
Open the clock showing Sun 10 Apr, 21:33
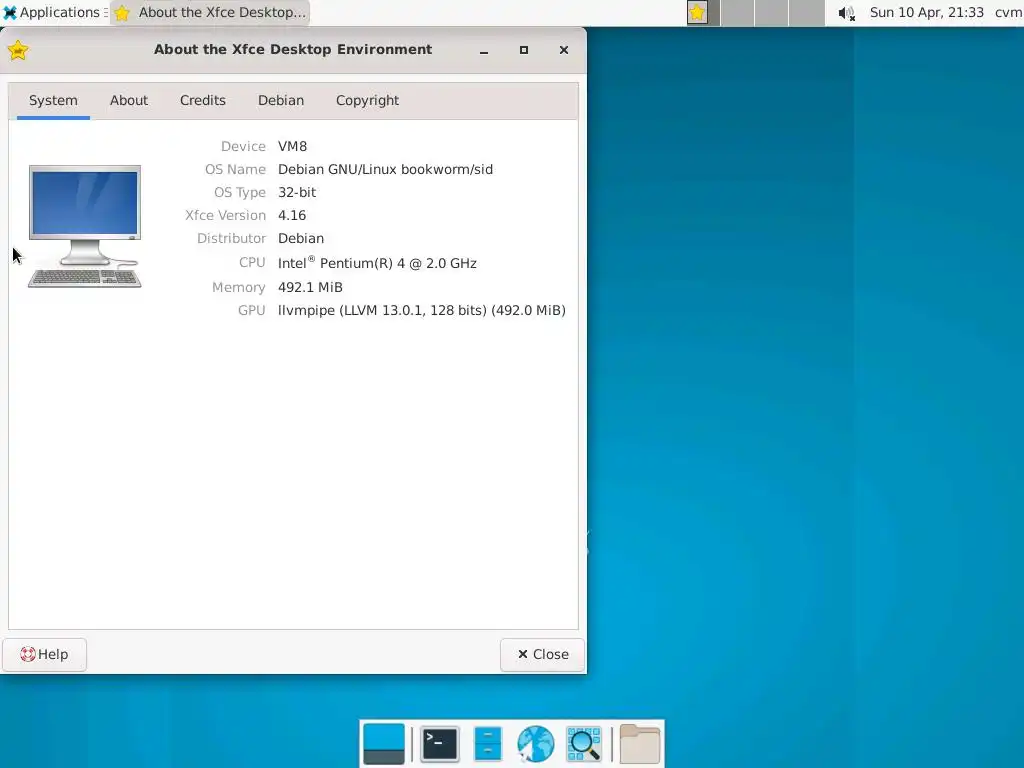click(x=926, y=12)
